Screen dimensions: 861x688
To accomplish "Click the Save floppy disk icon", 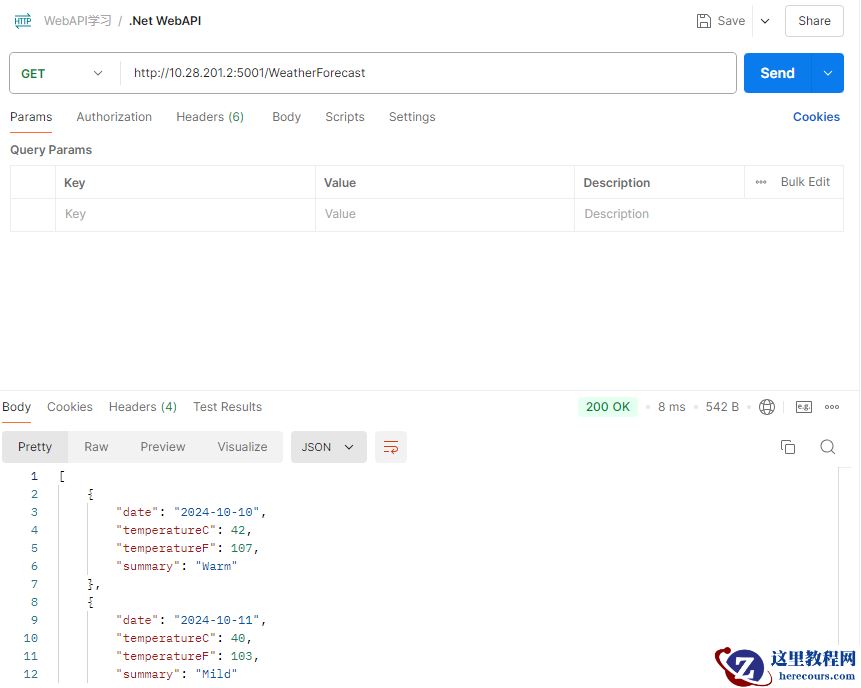I will click(703, 21).
